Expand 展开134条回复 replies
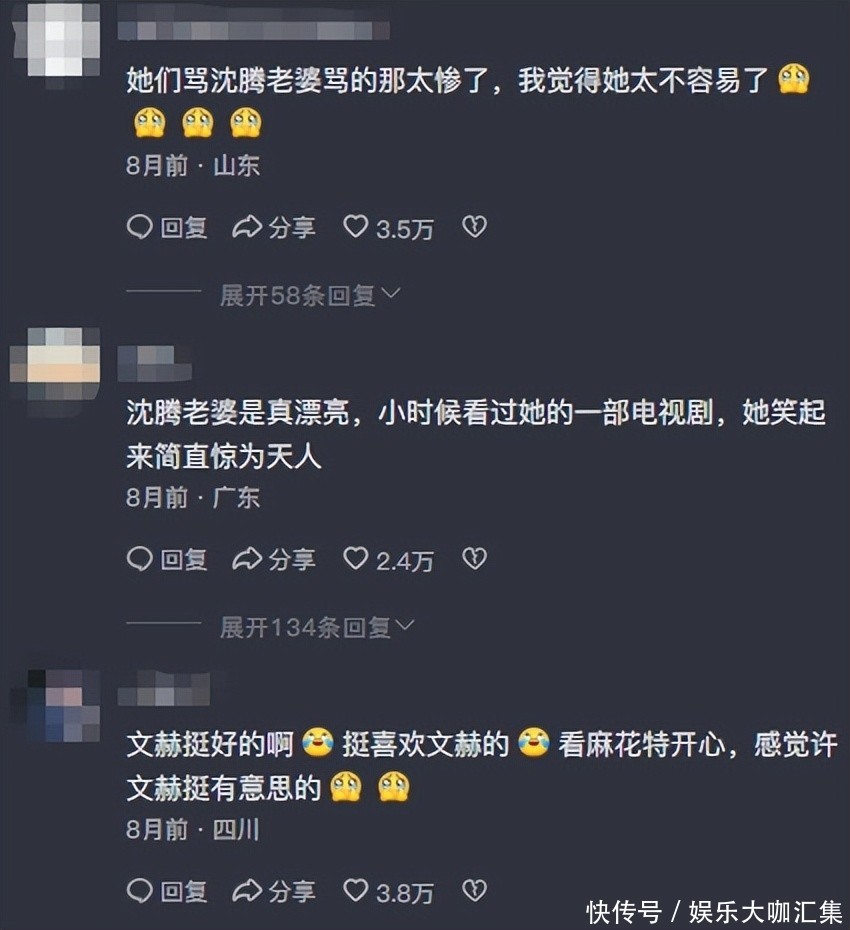The height and width of the screenshot is (930, 850). (x=317, y=628)
